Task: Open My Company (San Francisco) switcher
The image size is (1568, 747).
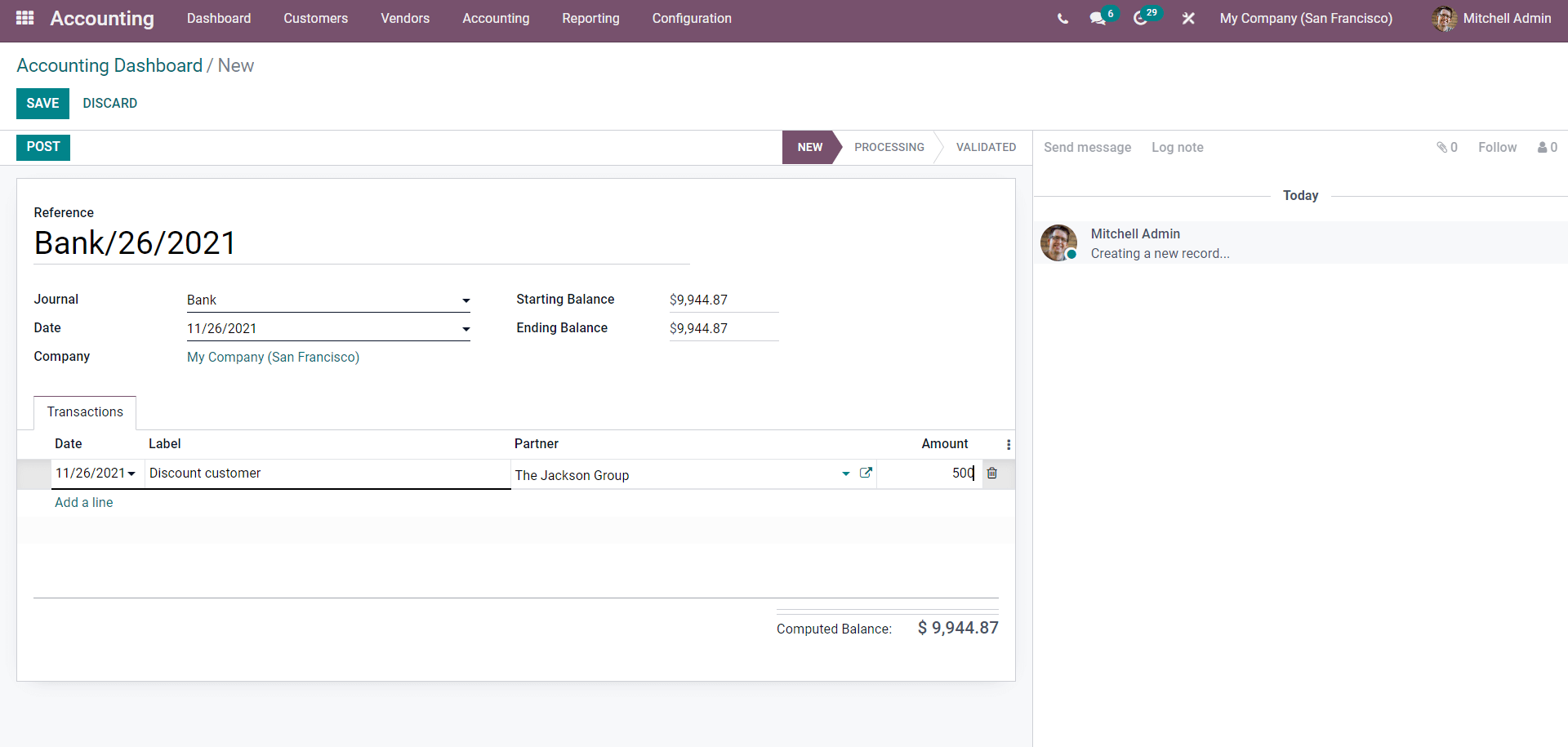Action: coord(1306,18)
